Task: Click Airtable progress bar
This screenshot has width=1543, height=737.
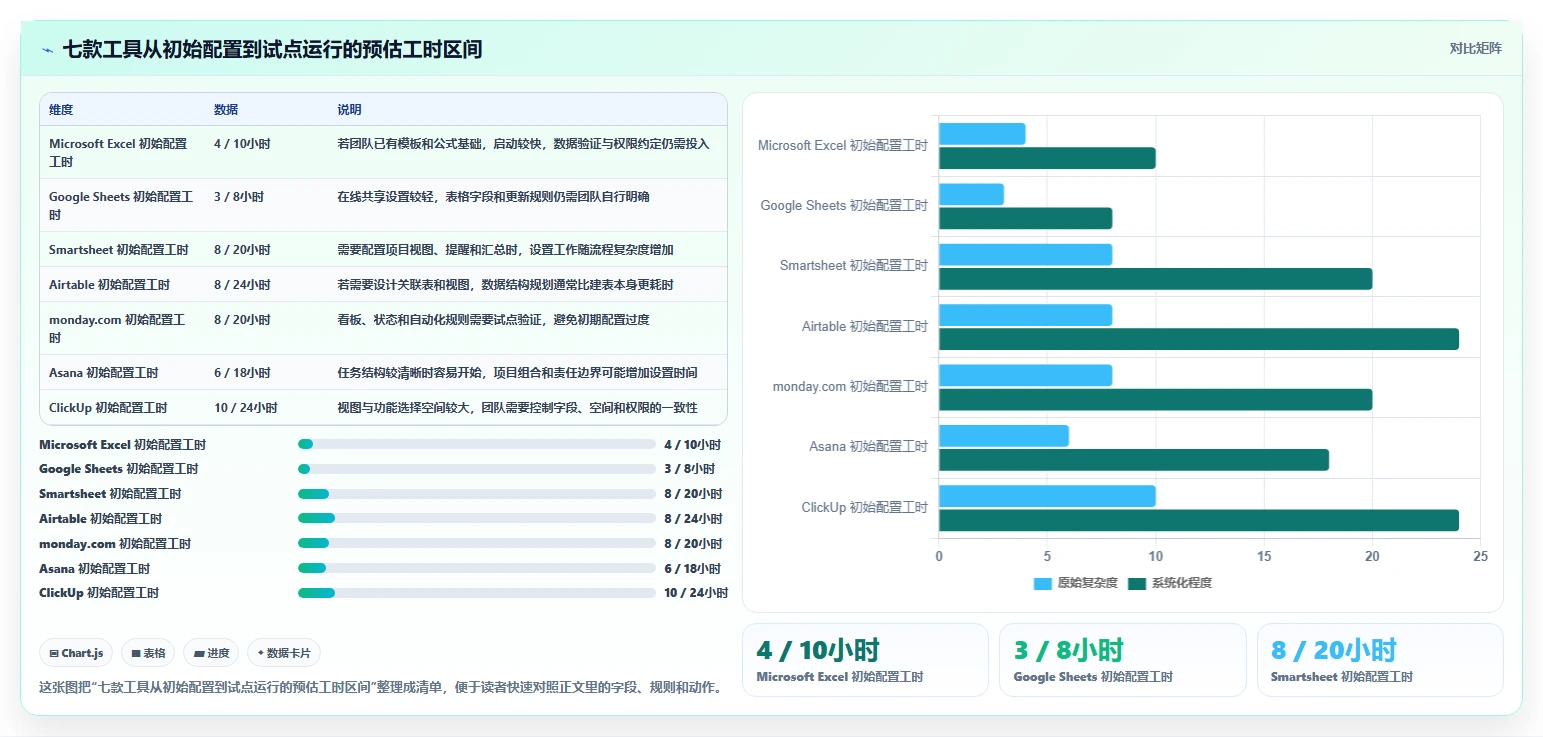Action: coord(477,518)
